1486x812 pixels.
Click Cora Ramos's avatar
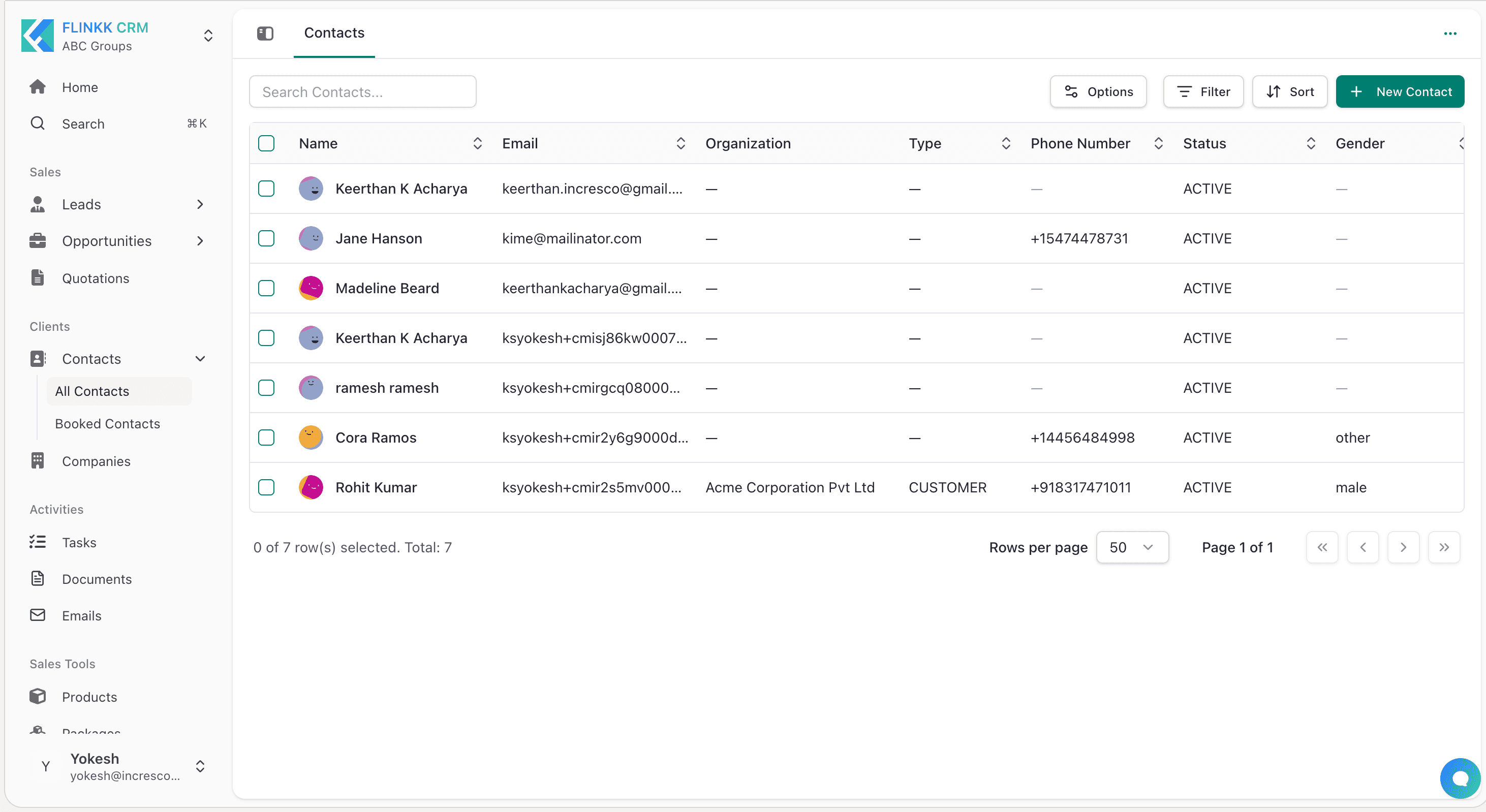click(311, 437)
